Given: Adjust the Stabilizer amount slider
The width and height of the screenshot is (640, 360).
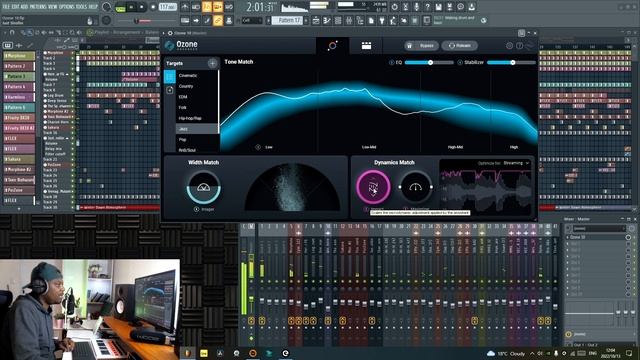Looking at the screenshot, I should click(511, 62).
